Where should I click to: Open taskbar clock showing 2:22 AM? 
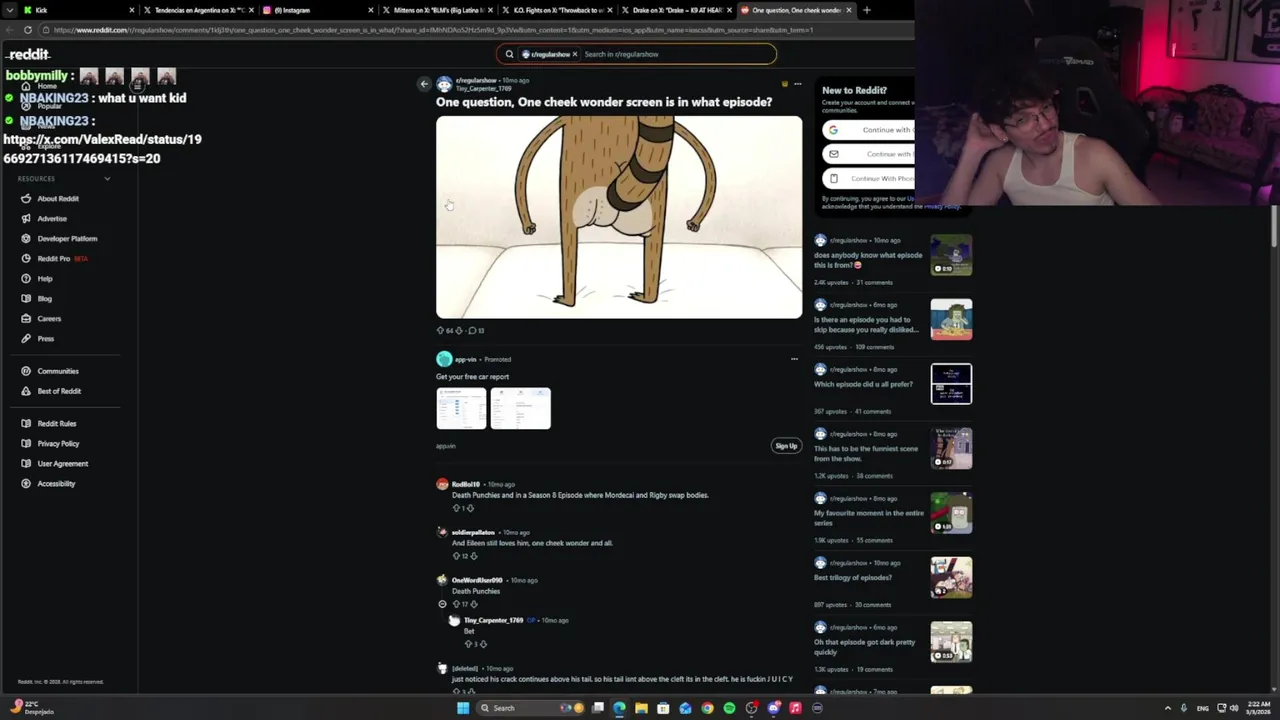pyautogui.click(x=1259, y=708)
